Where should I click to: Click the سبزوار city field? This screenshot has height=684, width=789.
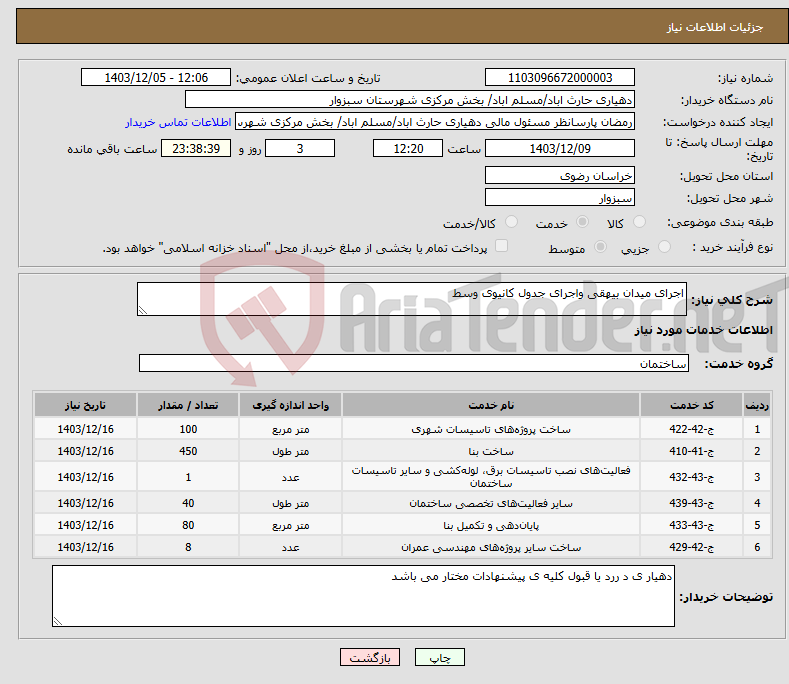point(560,197)
